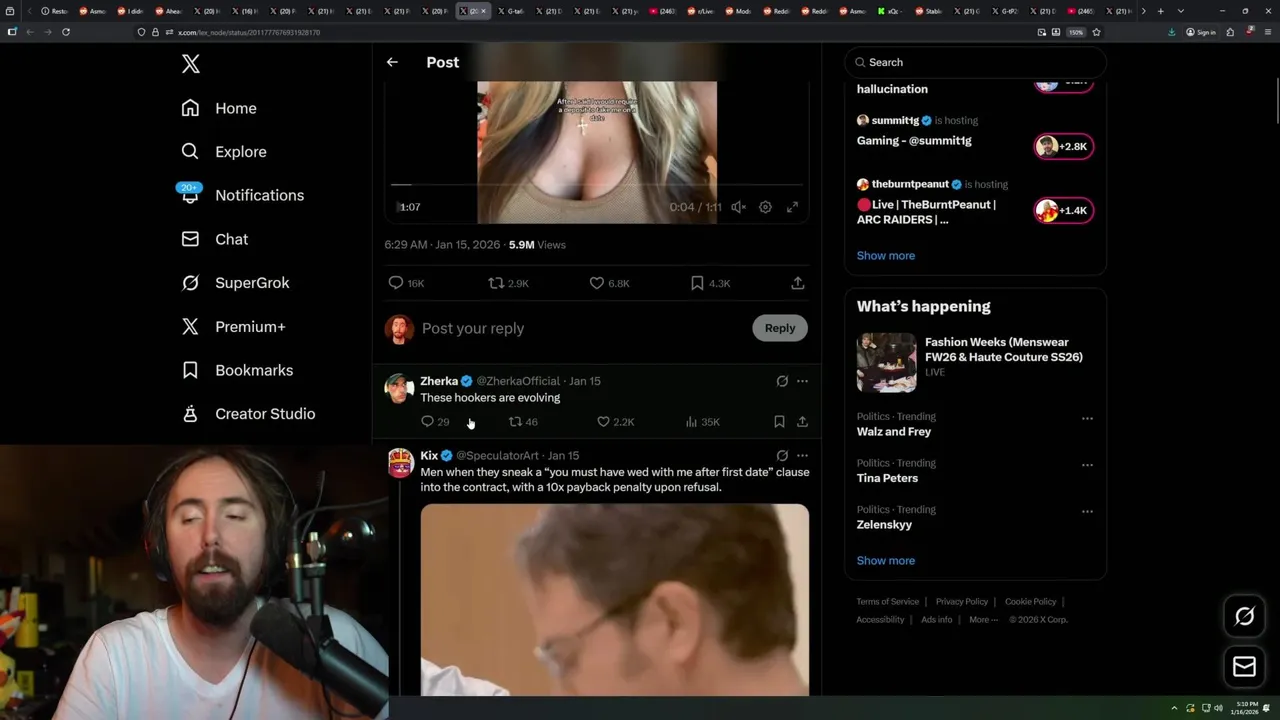Like the main post (6.8K)
1280x720 pixels.
pyautogui.click(x=609, y=283)
